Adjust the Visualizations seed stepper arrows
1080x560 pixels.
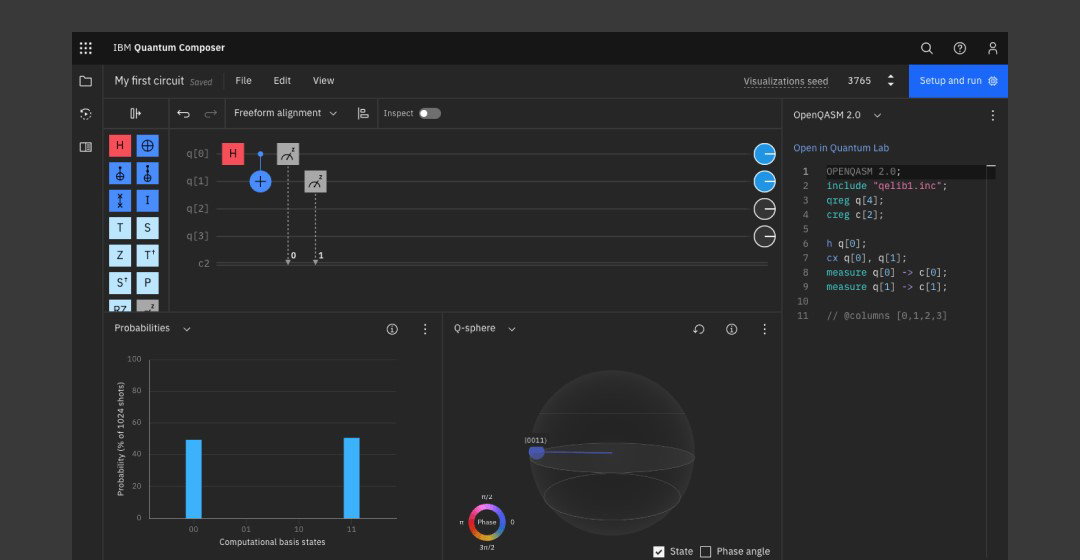[x=891, y=81]
